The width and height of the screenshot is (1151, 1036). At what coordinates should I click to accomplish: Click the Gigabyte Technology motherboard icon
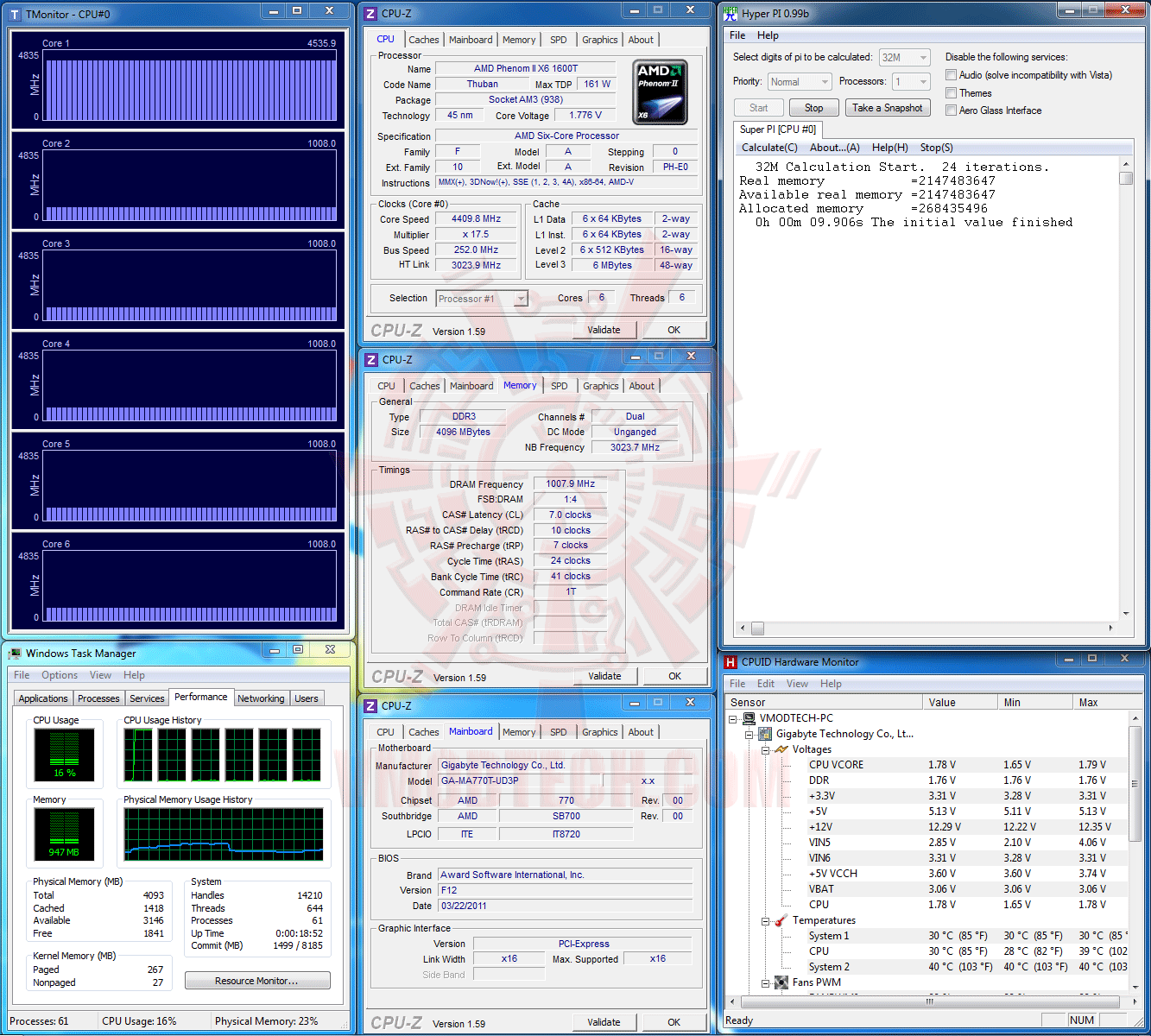click(x=765, y=734)
